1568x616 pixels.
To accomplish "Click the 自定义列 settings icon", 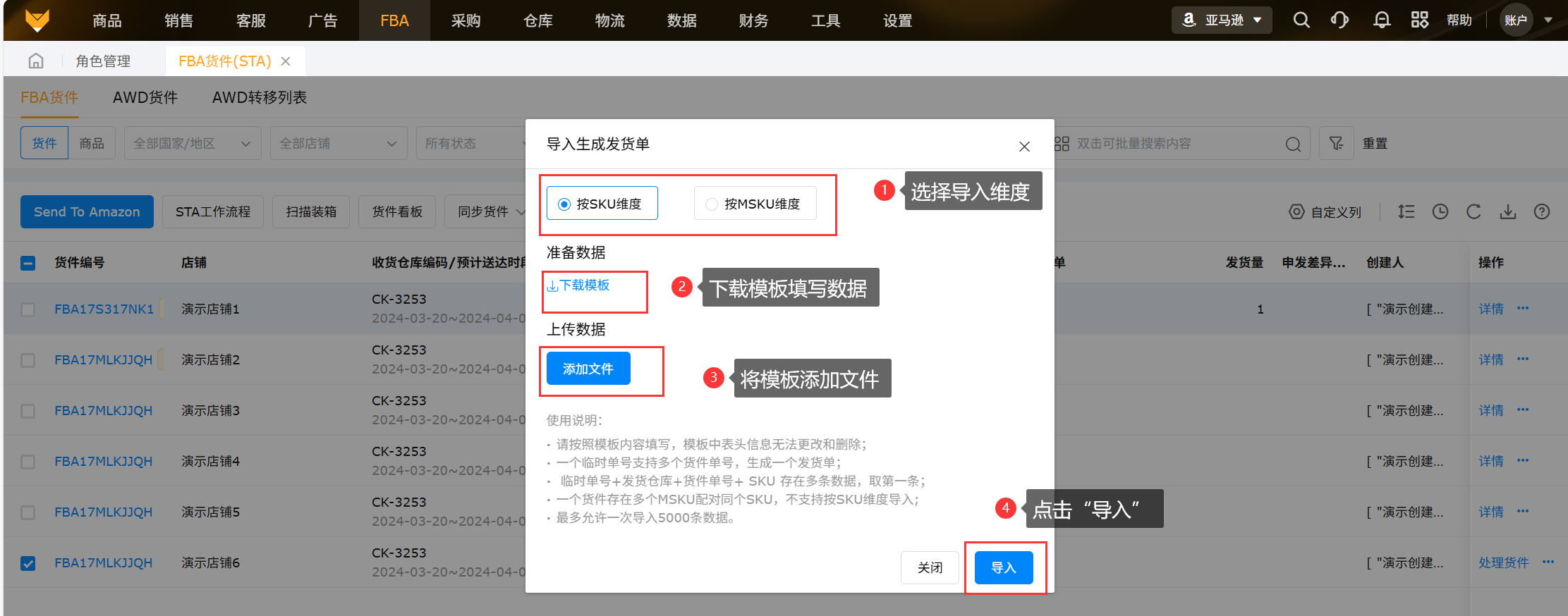I will click(1296, 211).
